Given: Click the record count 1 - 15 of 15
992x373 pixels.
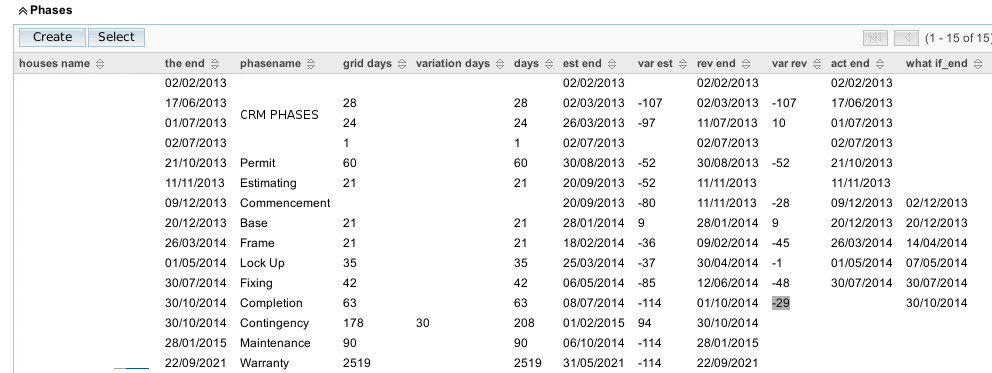Looking at the screenshot, I should pos(958,38).
